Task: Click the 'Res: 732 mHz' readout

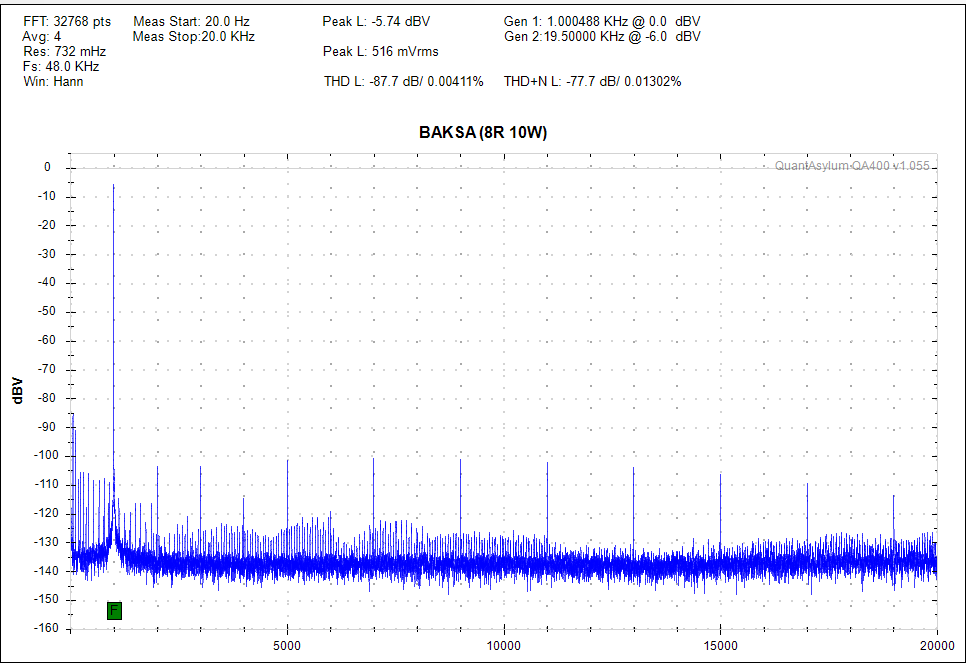Action: tap(65, 51)
